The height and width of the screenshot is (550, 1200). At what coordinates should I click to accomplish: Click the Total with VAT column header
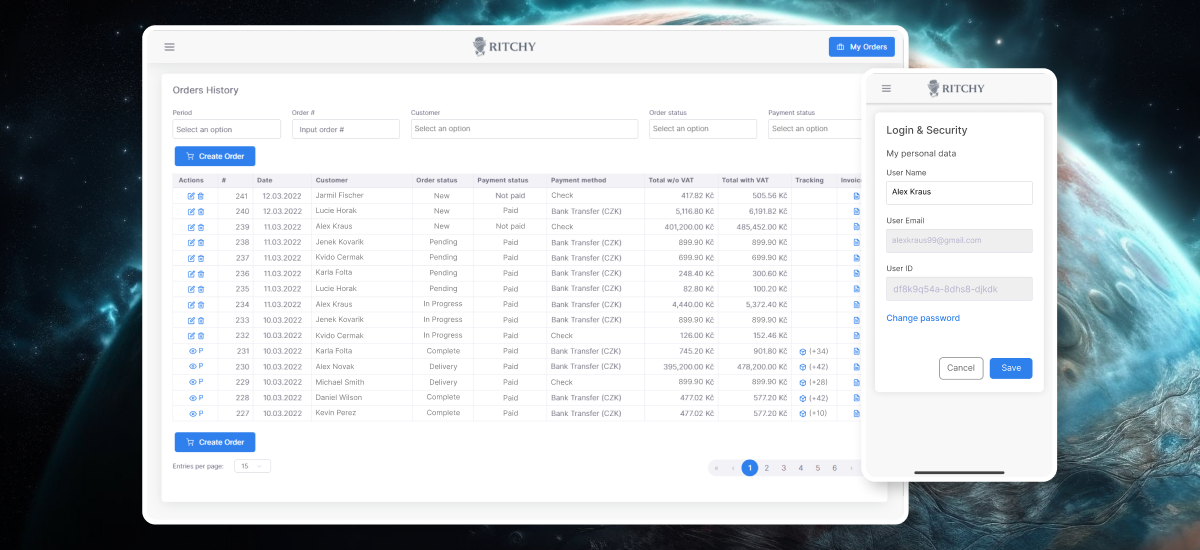[745, 180]
